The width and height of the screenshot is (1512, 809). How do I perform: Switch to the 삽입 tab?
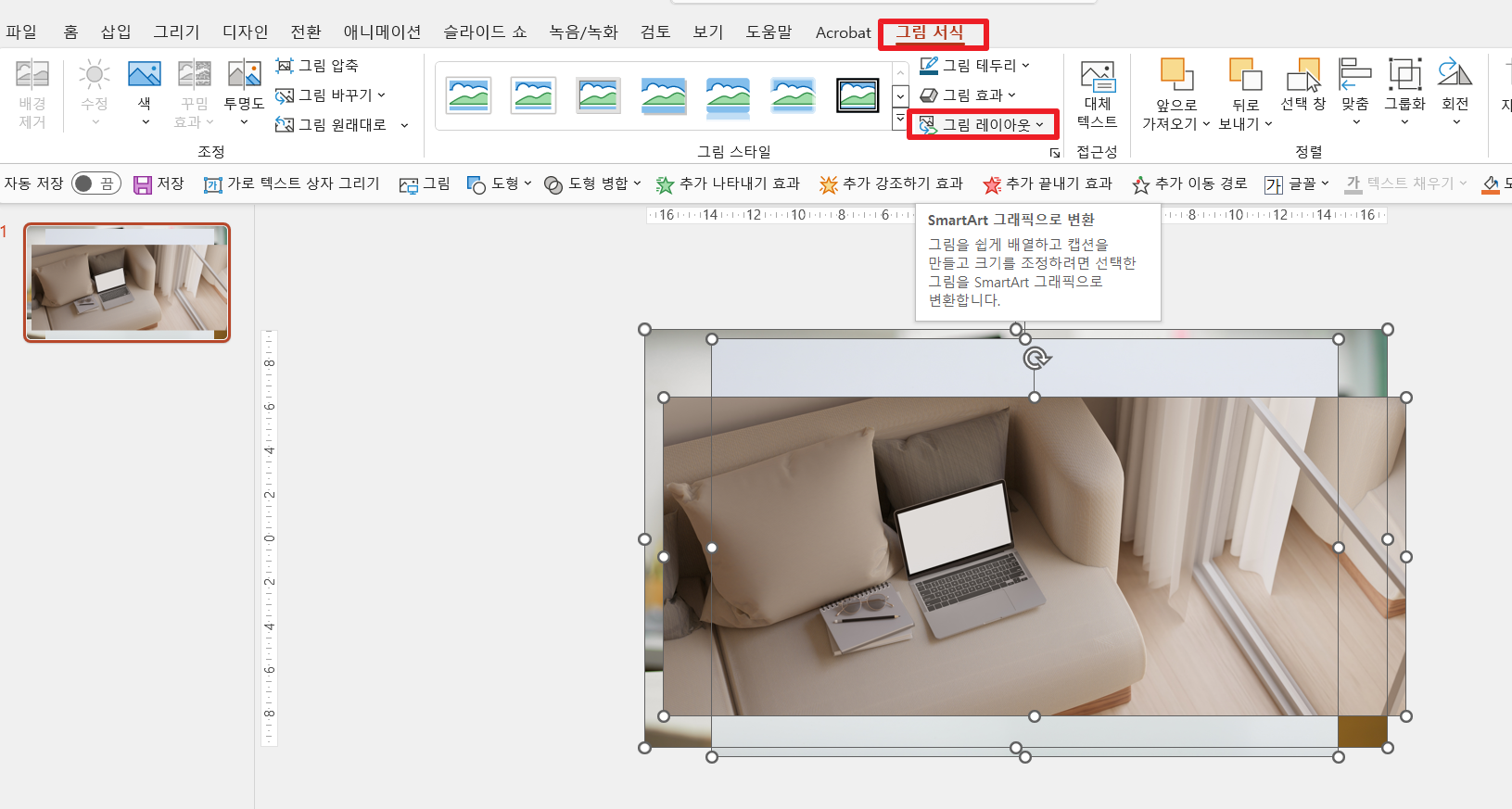click(116, 32)
